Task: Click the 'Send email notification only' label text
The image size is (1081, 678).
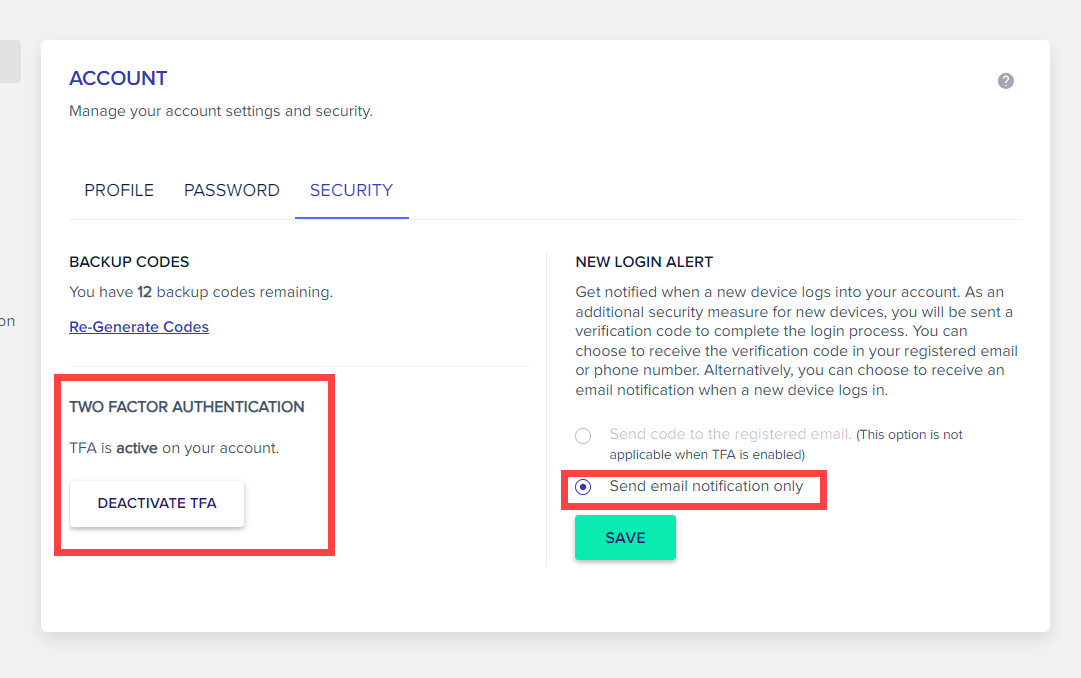Action: point(706,486)
